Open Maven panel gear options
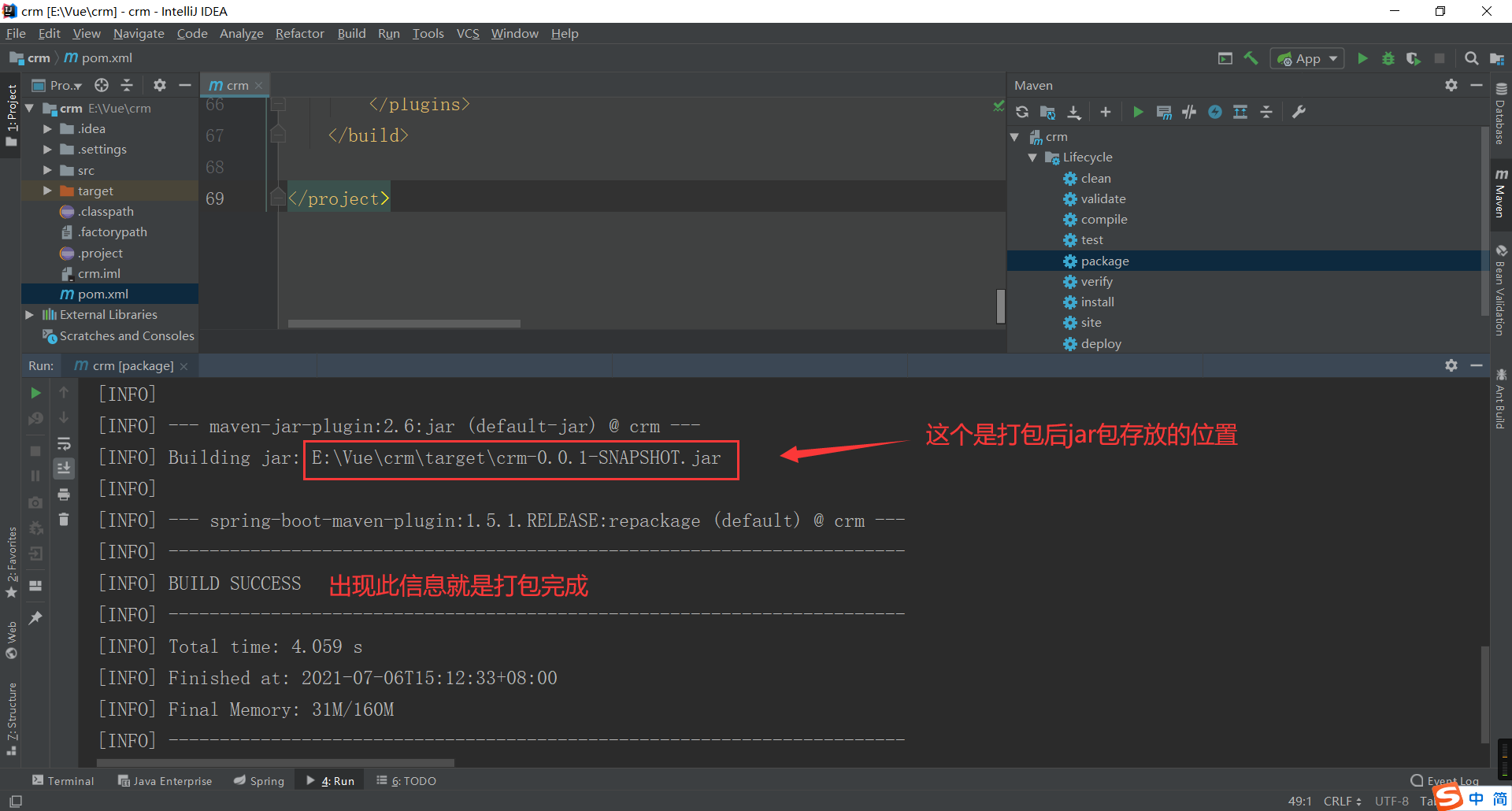Screen dimensions: 1512x811 pyautogui.click(x=1451, y=85)
